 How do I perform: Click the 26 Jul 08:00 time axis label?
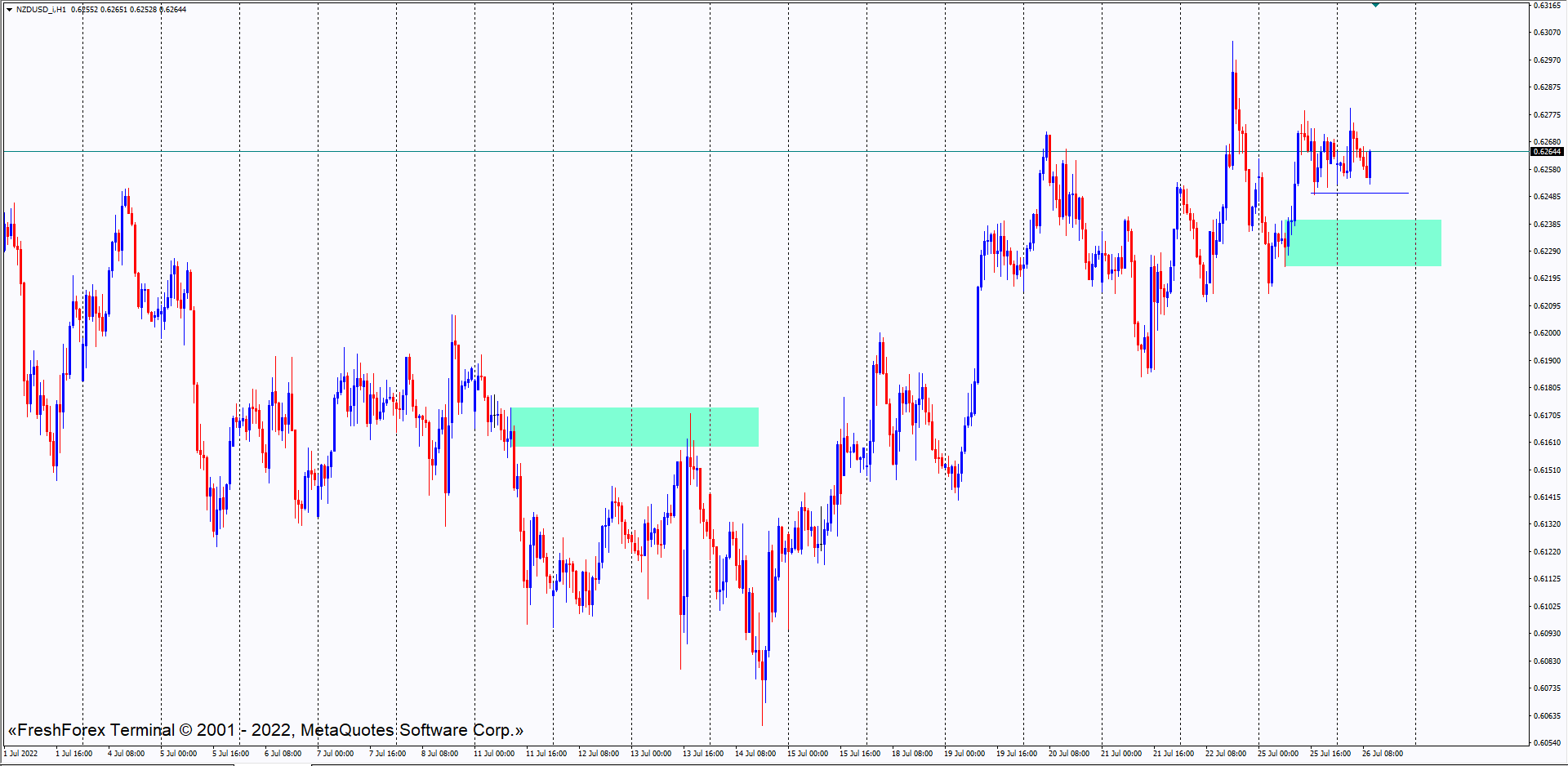1383,754
